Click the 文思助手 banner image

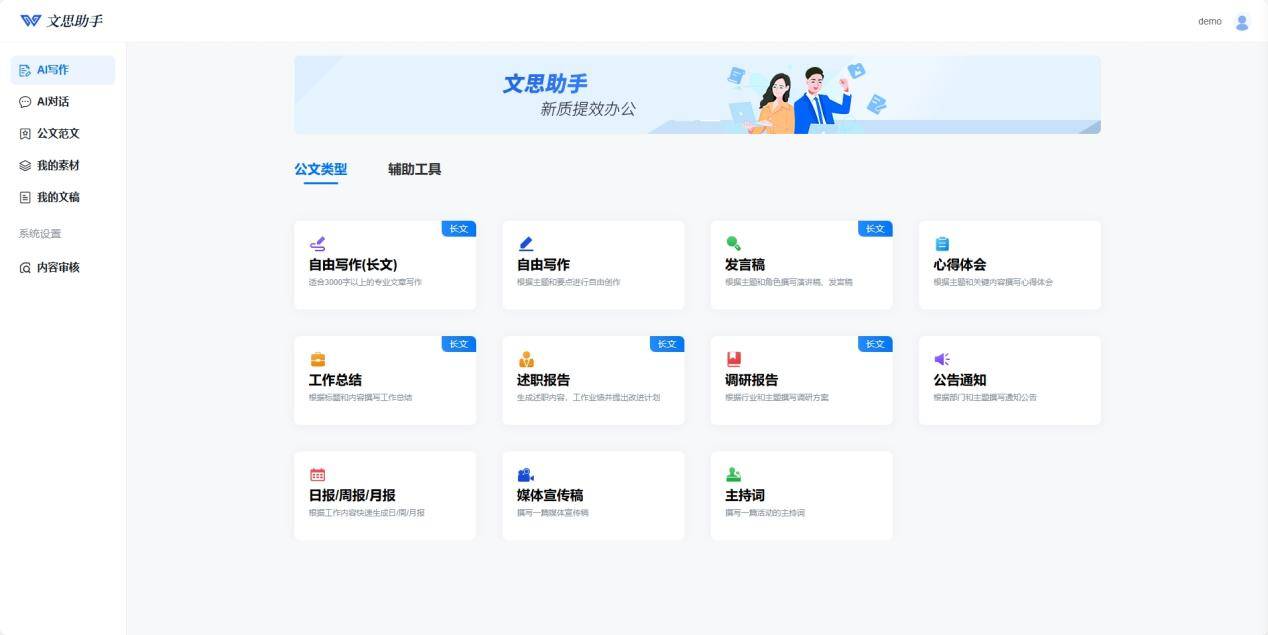point(697,95)
